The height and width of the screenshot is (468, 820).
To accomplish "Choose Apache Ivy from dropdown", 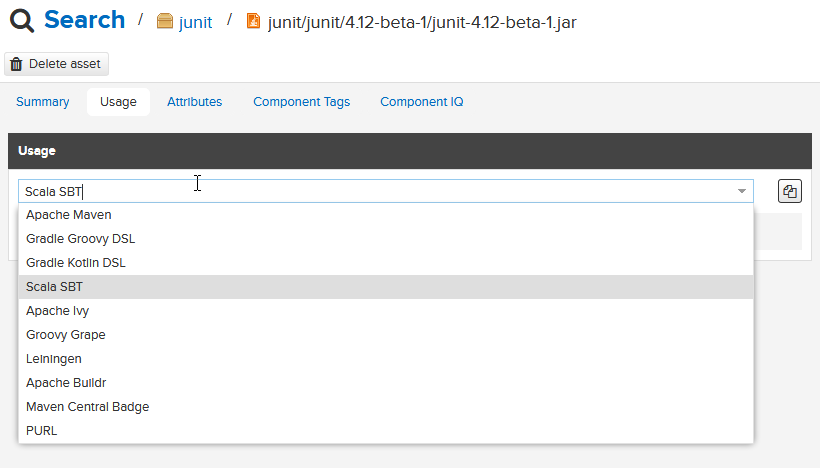I will [386, 311].
